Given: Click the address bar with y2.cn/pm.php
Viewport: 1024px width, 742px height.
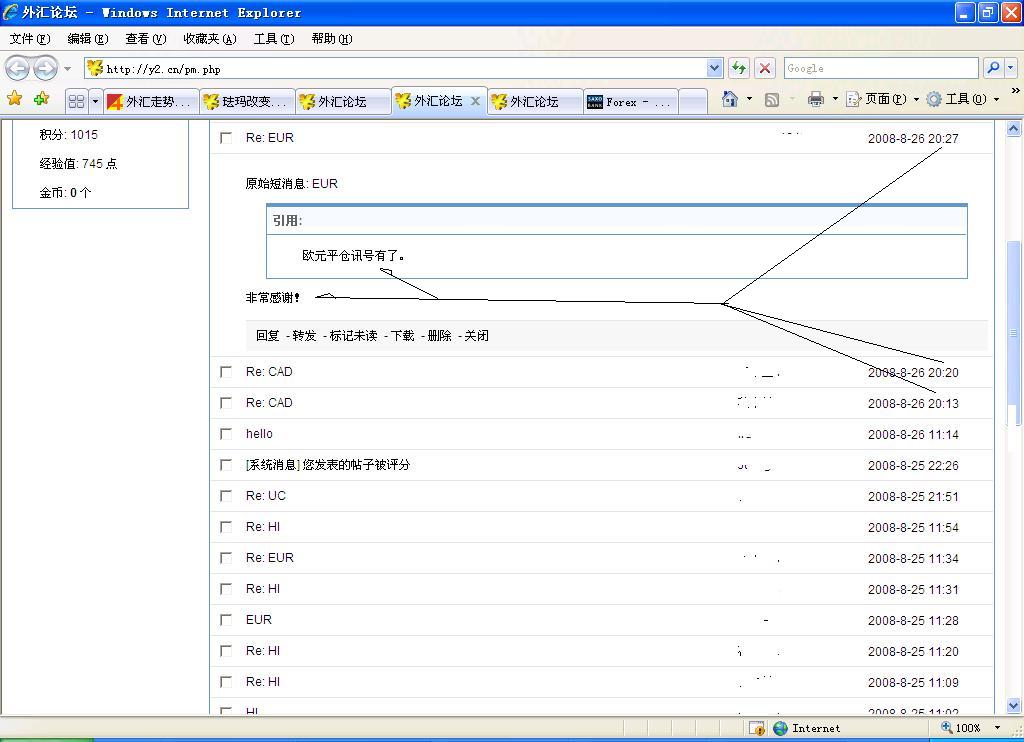Looking at the screenshot, I should [x=395, y=69].
